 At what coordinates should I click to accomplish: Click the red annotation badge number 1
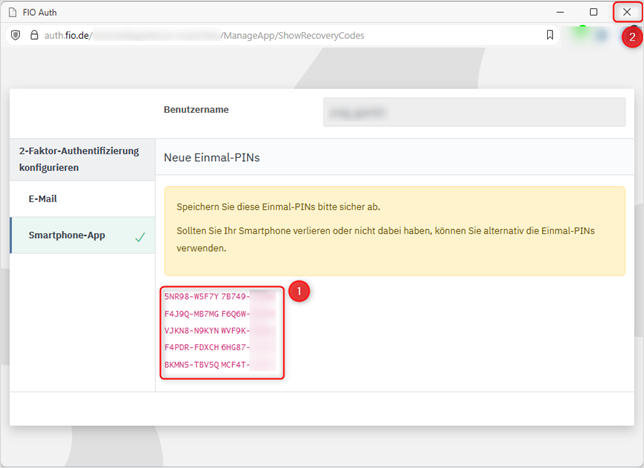click(299, 292)
